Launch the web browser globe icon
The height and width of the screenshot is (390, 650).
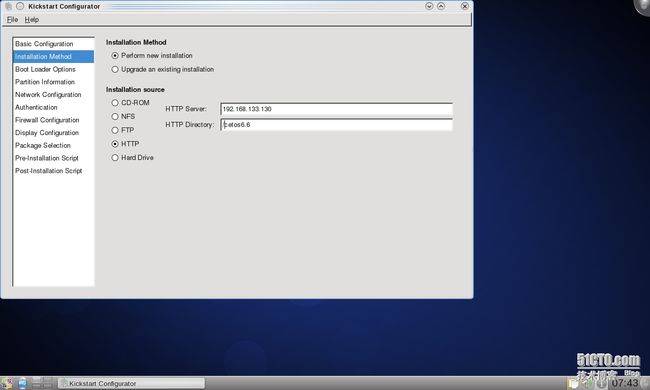(22, 383)
